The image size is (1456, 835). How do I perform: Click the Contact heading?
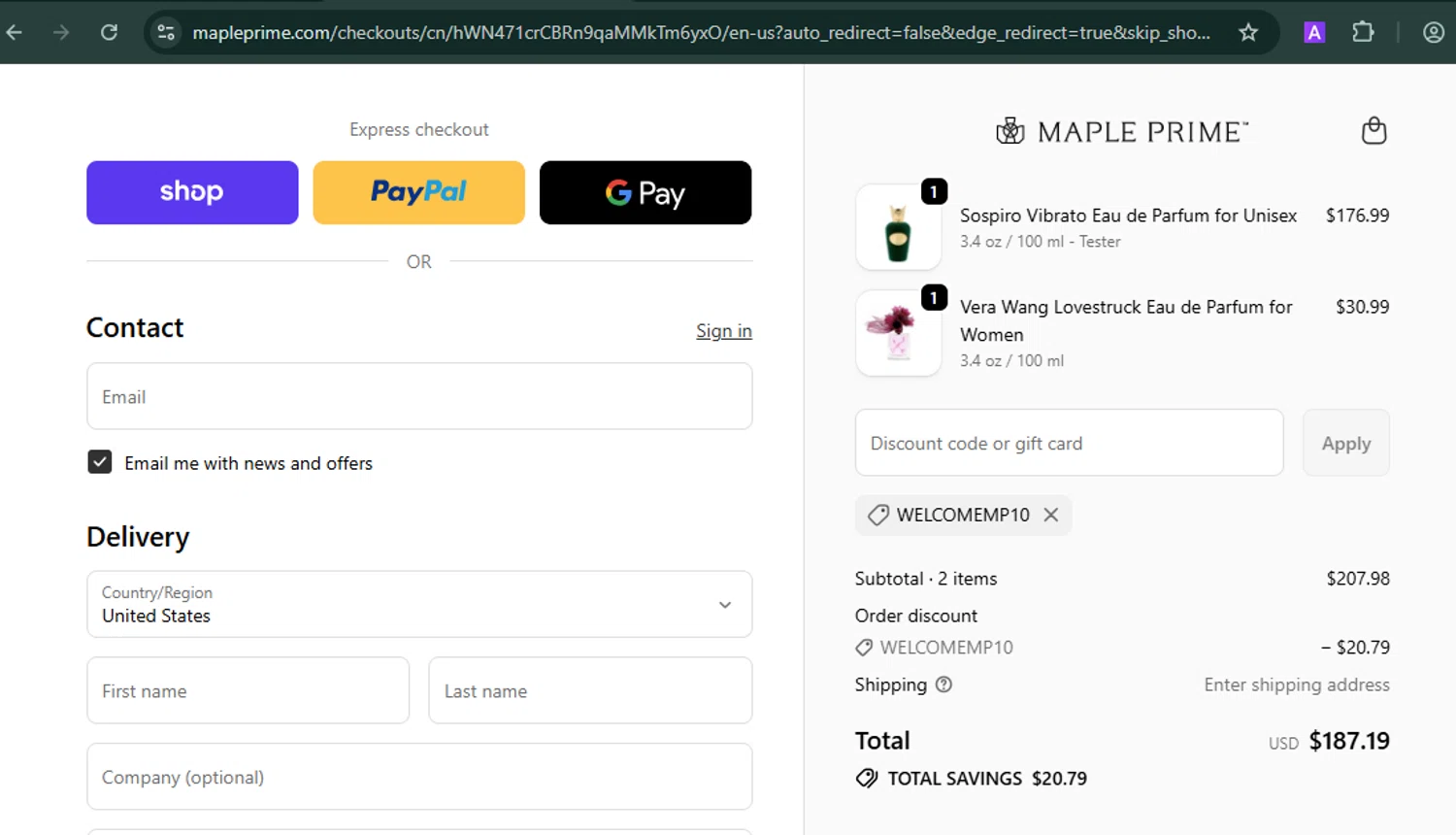click(135, 328)
